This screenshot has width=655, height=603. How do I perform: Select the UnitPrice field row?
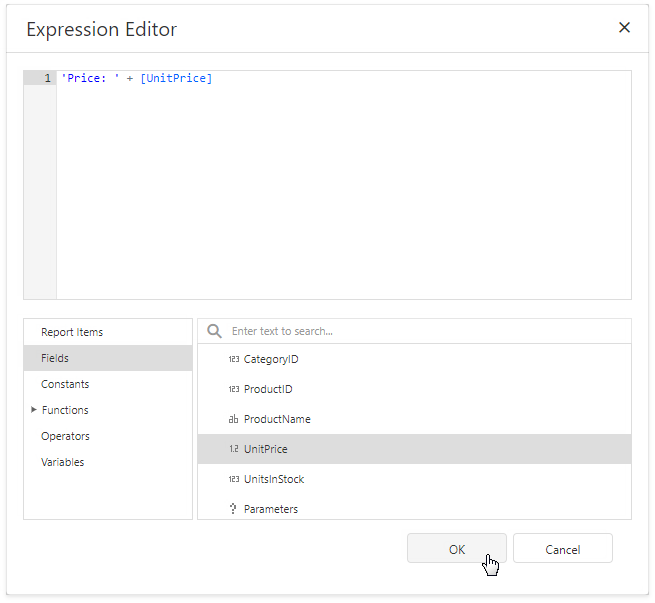tap(414, 449)
